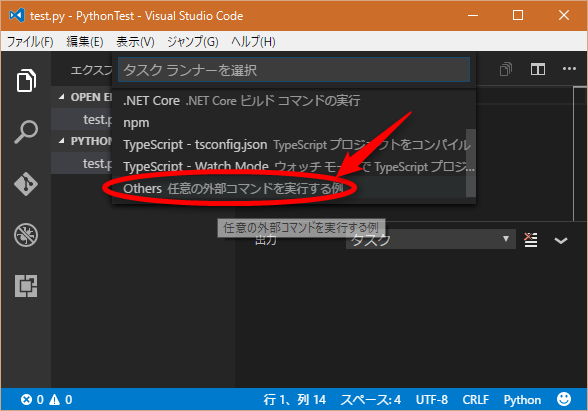
Task: Open the タスク output channel dropdown
Action: [430, 239]
